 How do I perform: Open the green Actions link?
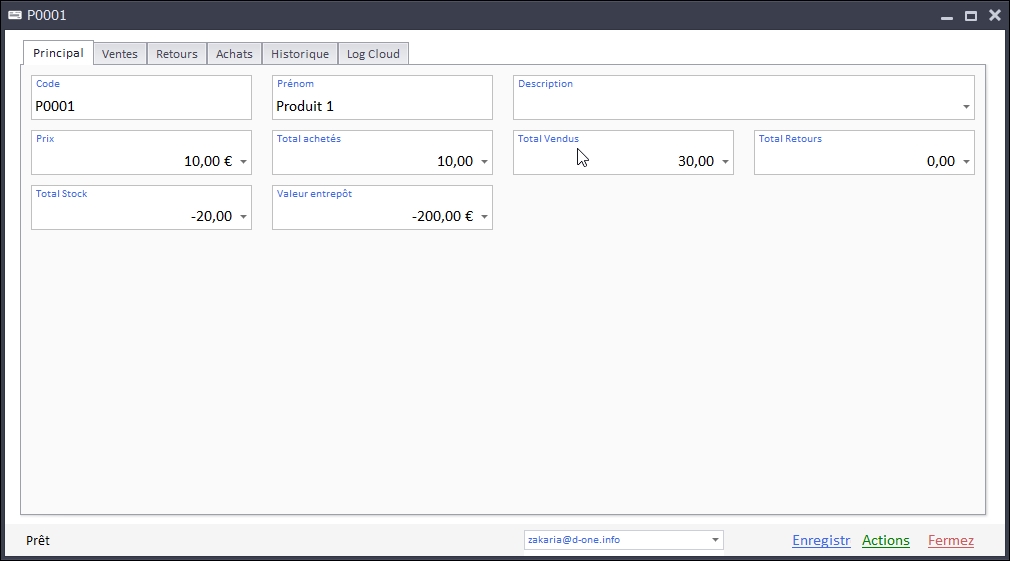[885, 541]
